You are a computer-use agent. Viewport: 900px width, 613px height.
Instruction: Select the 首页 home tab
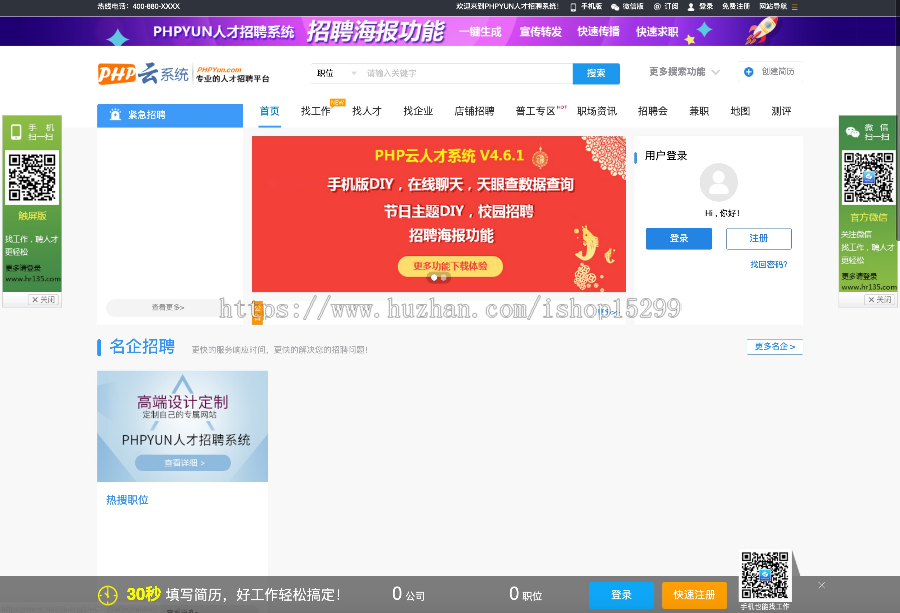tap(269, 111)
